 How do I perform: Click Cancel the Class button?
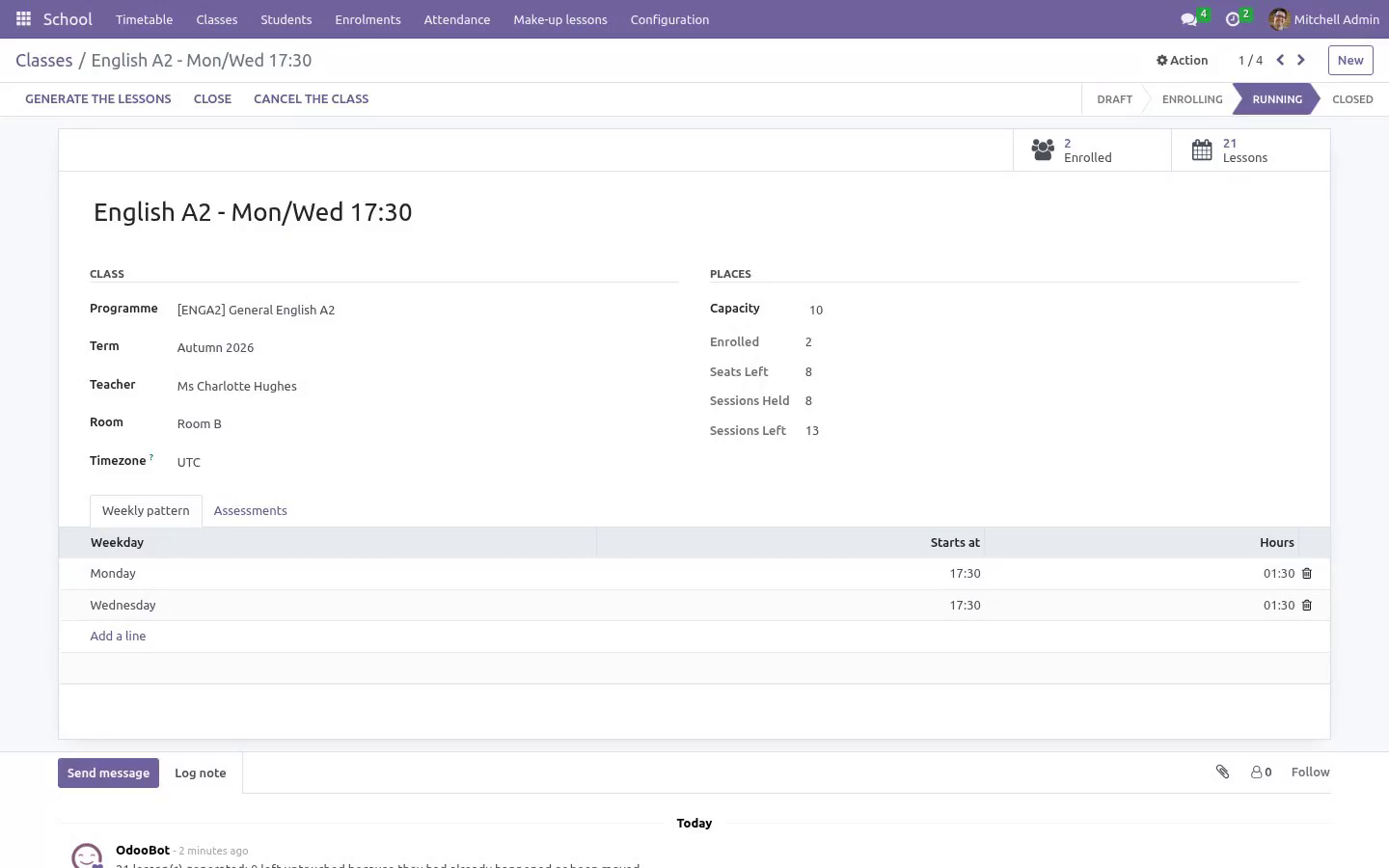click(311, 98)
